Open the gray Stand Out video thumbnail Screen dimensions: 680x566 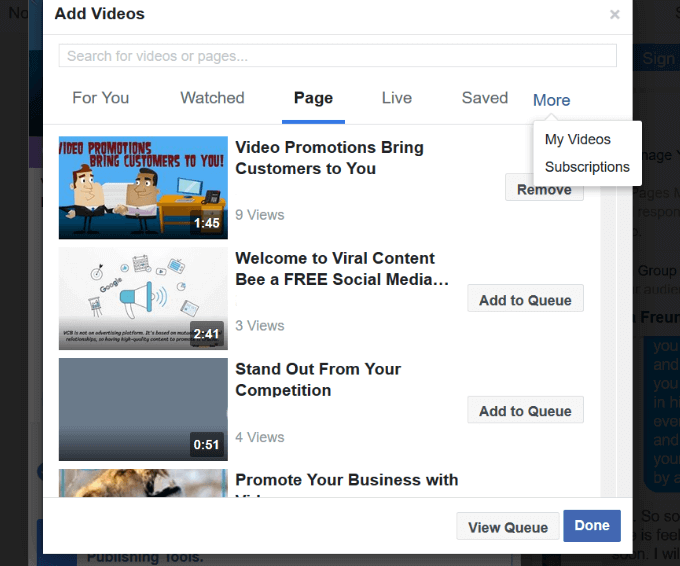pyautogui.click(x=143, y=409)
